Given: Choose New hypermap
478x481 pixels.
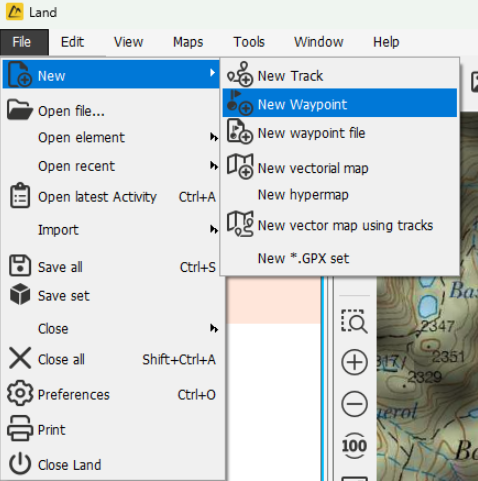Looking at the screenshot, I should click(x=340, y=195).
